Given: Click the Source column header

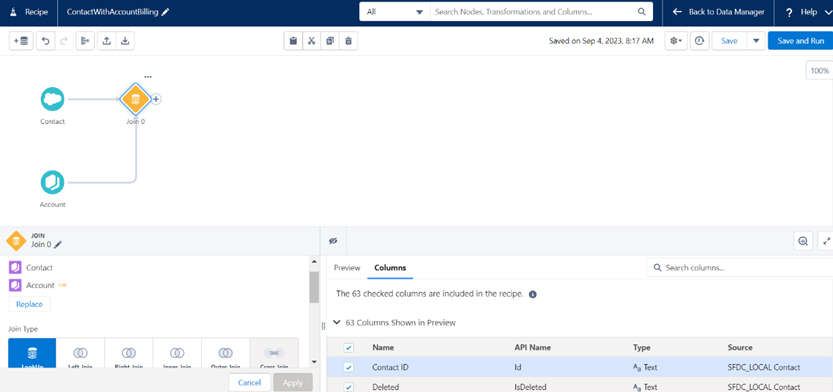Looking at the screenshot, I should pos(740,347).
